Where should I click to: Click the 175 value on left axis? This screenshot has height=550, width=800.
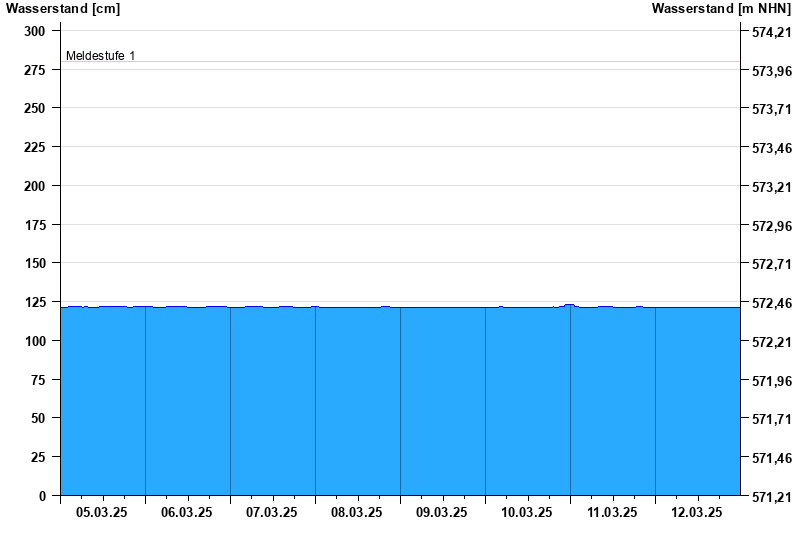(x=35, y=225)
